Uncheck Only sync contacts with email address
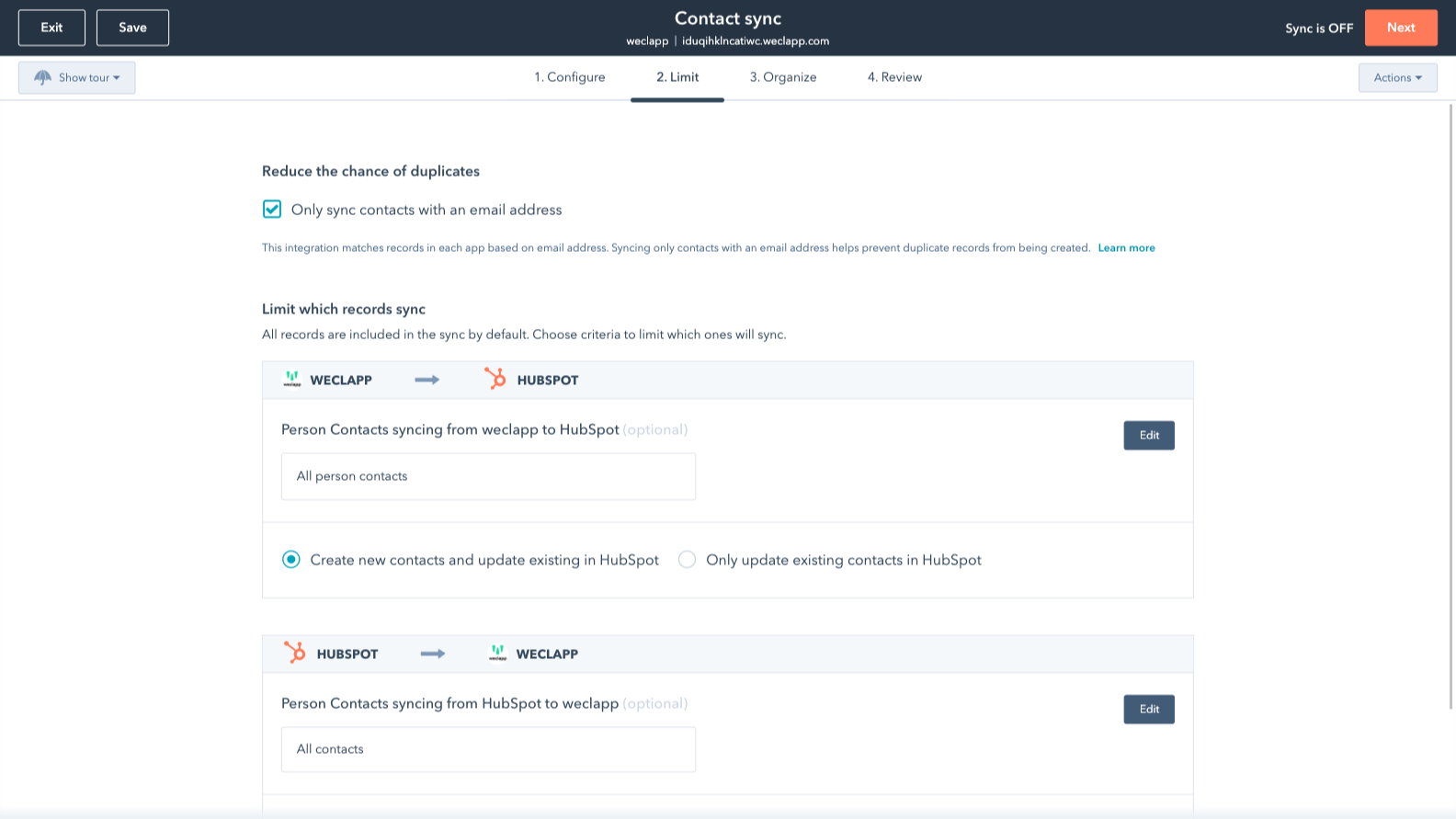Viewport: 1456px width, 819px height. (272, 210)
